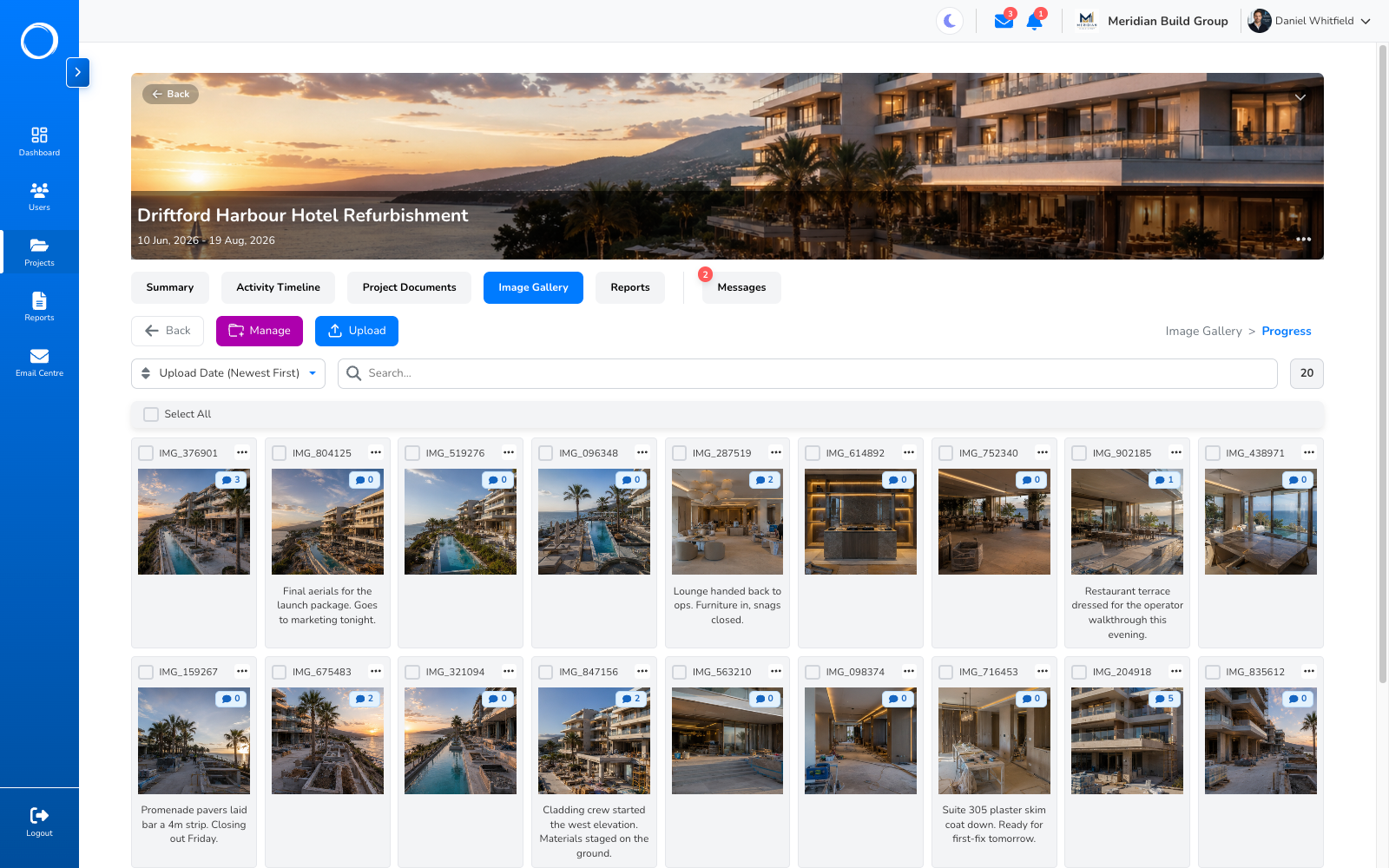Toggle dark mode moon icon

950,21
